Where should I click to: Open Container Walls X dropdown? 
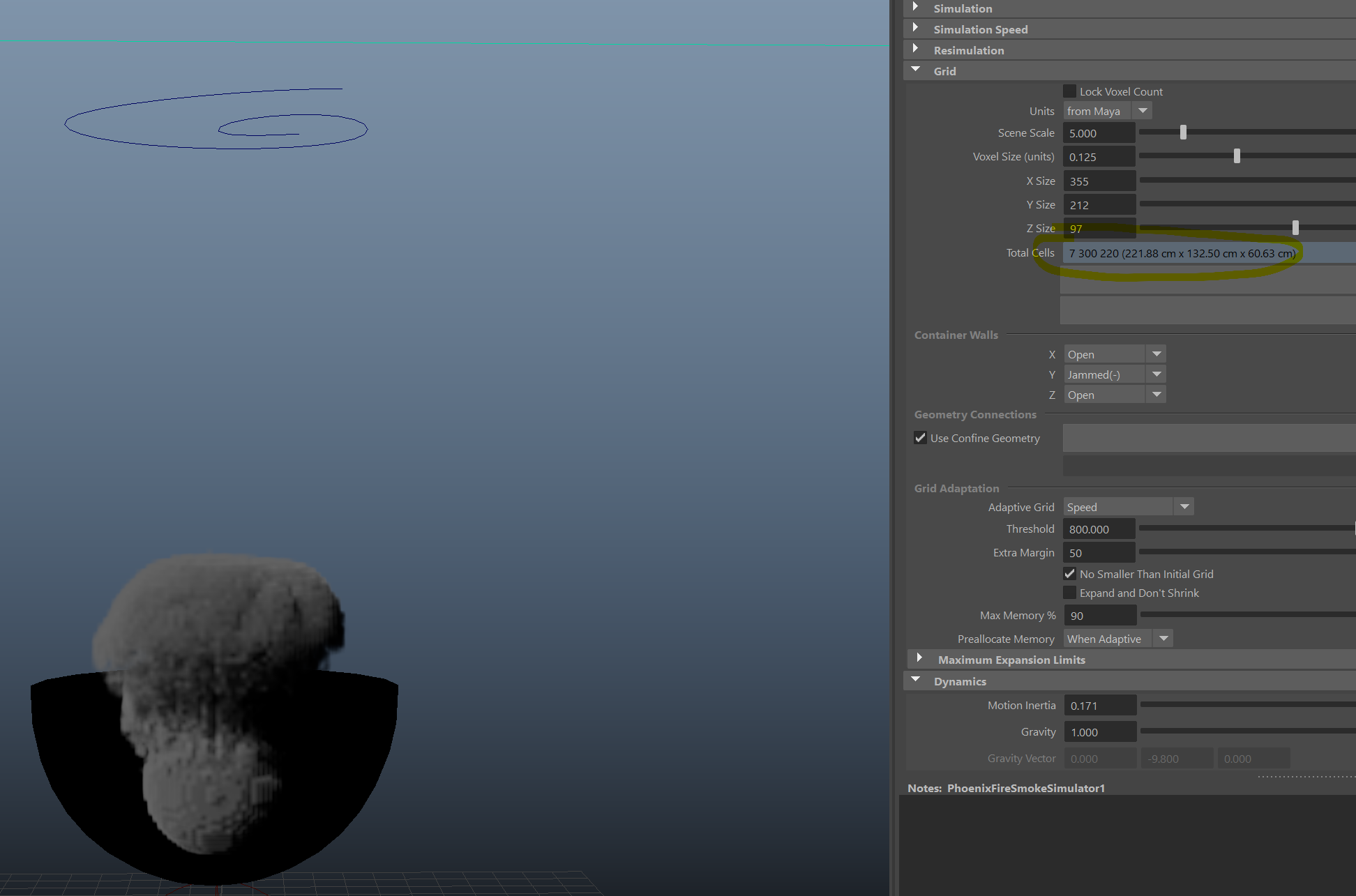pyautogui.click(x=1115, y=354)
